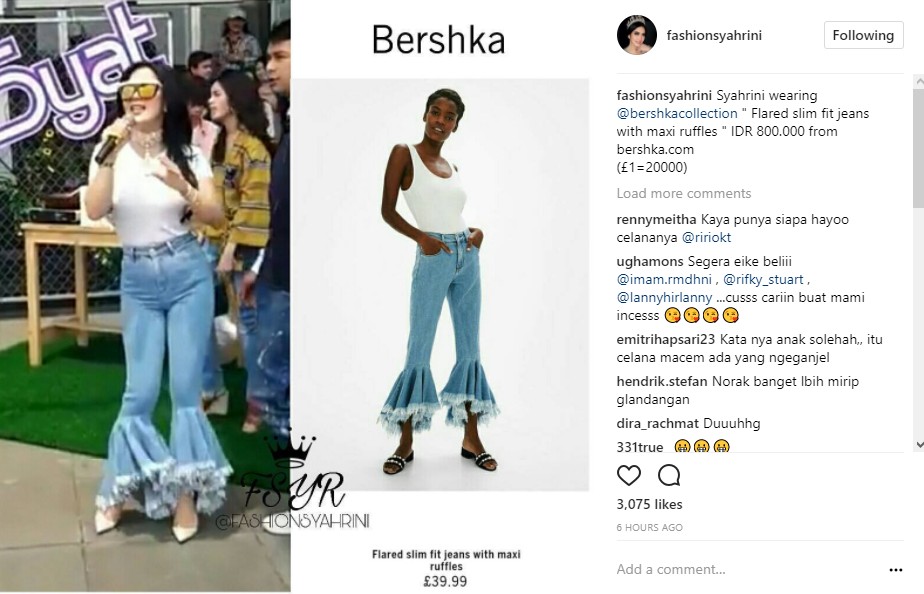Open the @lannyhirlanny mention
Screen dimensions: 924x594
[664, 298]
